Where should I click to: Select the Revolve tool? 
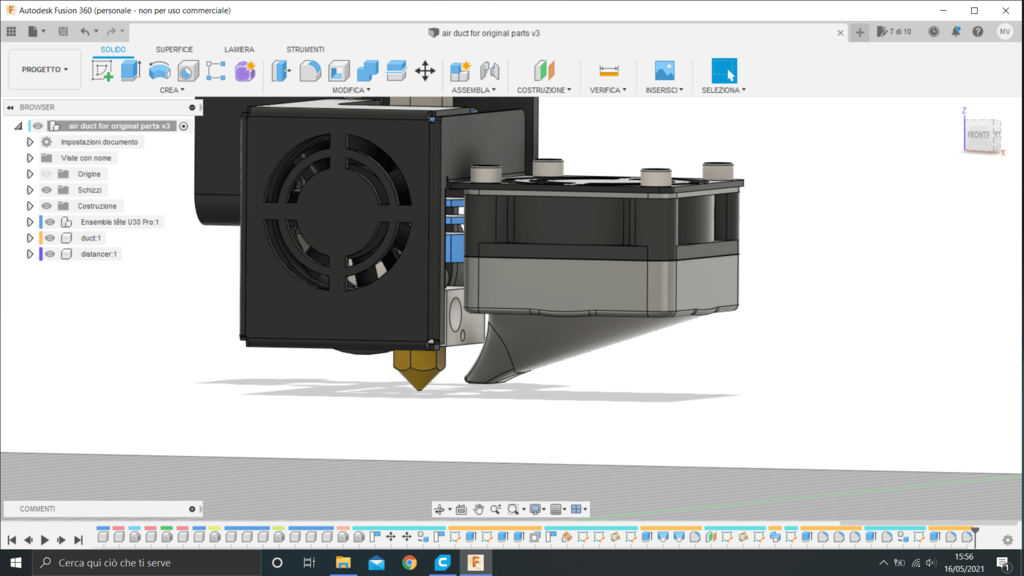click(159, 71)
